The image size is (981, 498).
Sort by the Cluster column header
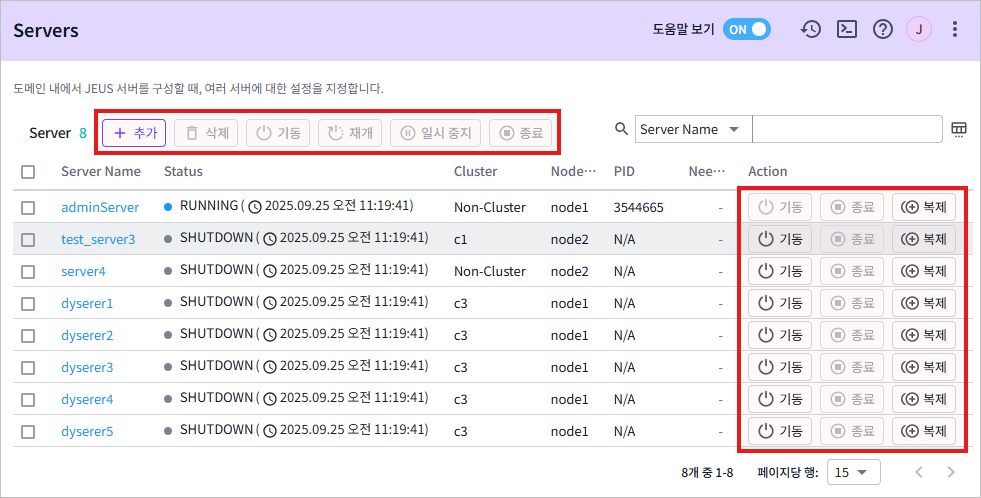[475, 172]
